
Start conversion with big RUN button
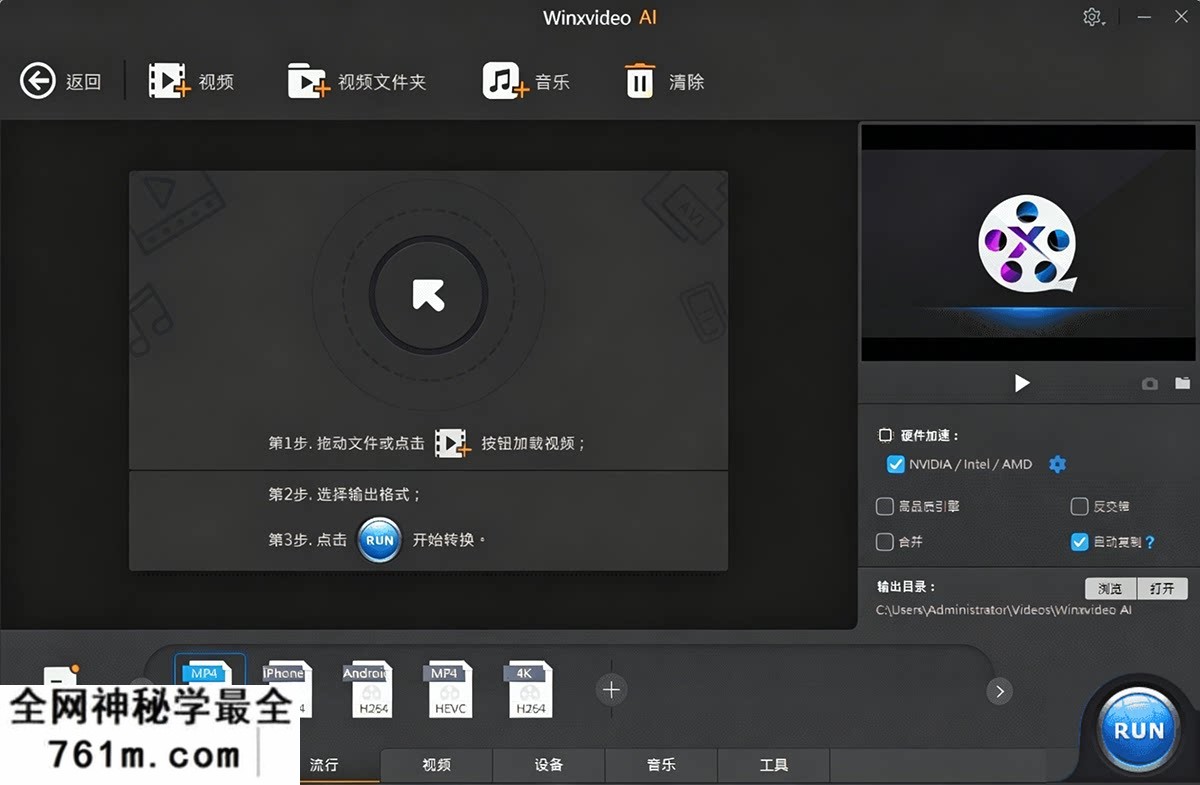tap(1139, 729)
